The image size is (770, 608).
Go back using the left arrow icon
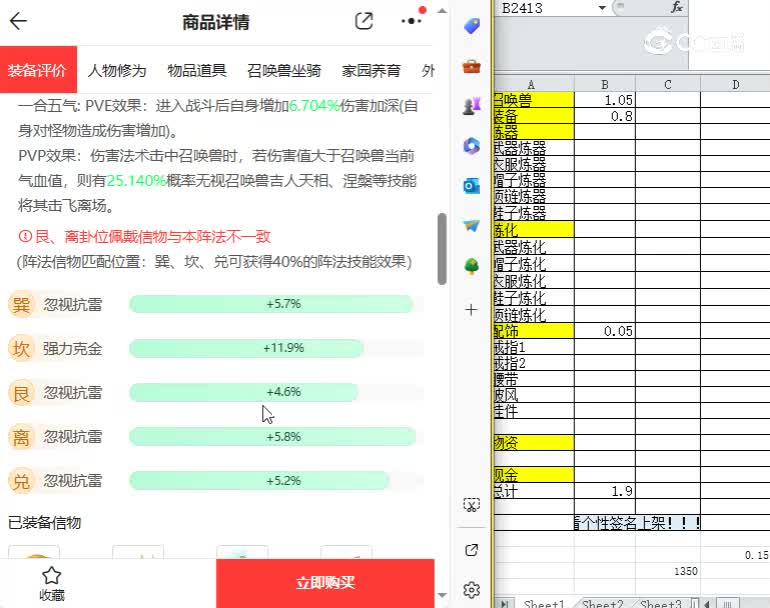point(18,21)
